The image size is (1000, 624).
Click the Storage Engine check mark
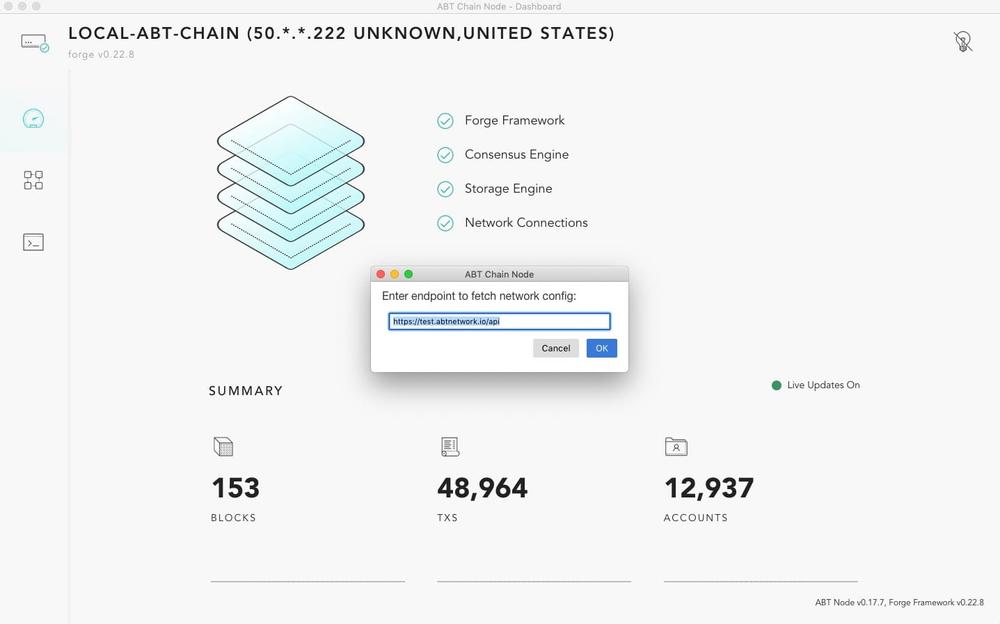[x=445, y=189]
